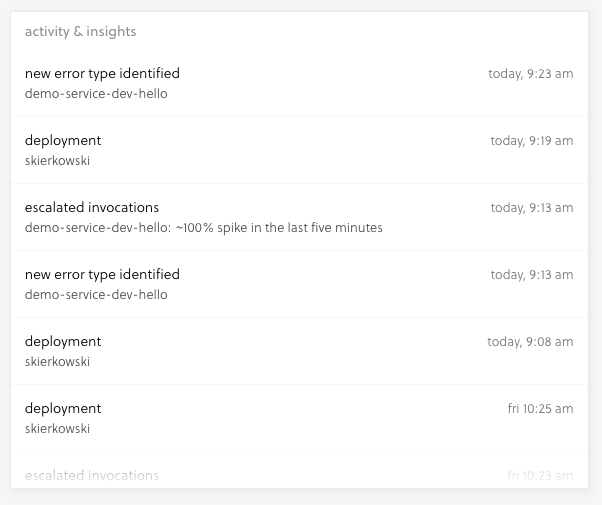Open the deployment entry from today 9:19 am

click(63, 140)
